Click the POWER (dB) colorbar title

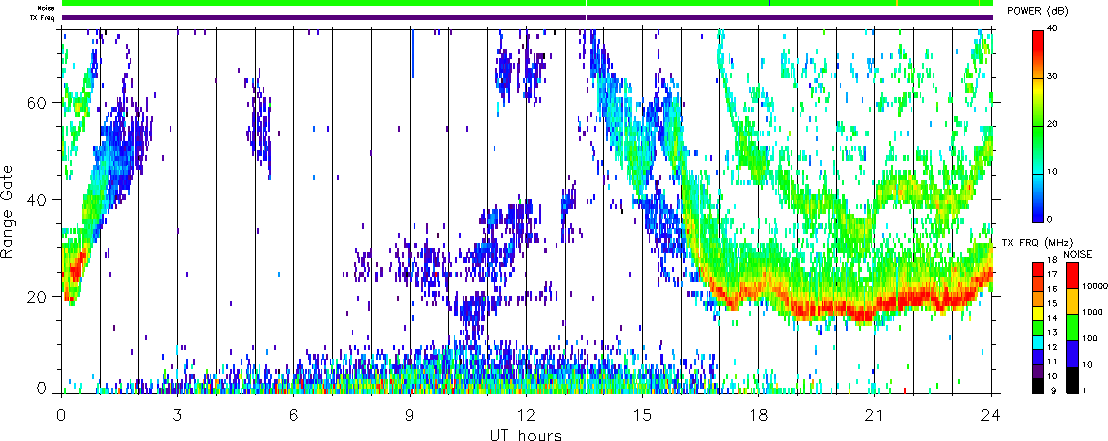coord(1038,11)
